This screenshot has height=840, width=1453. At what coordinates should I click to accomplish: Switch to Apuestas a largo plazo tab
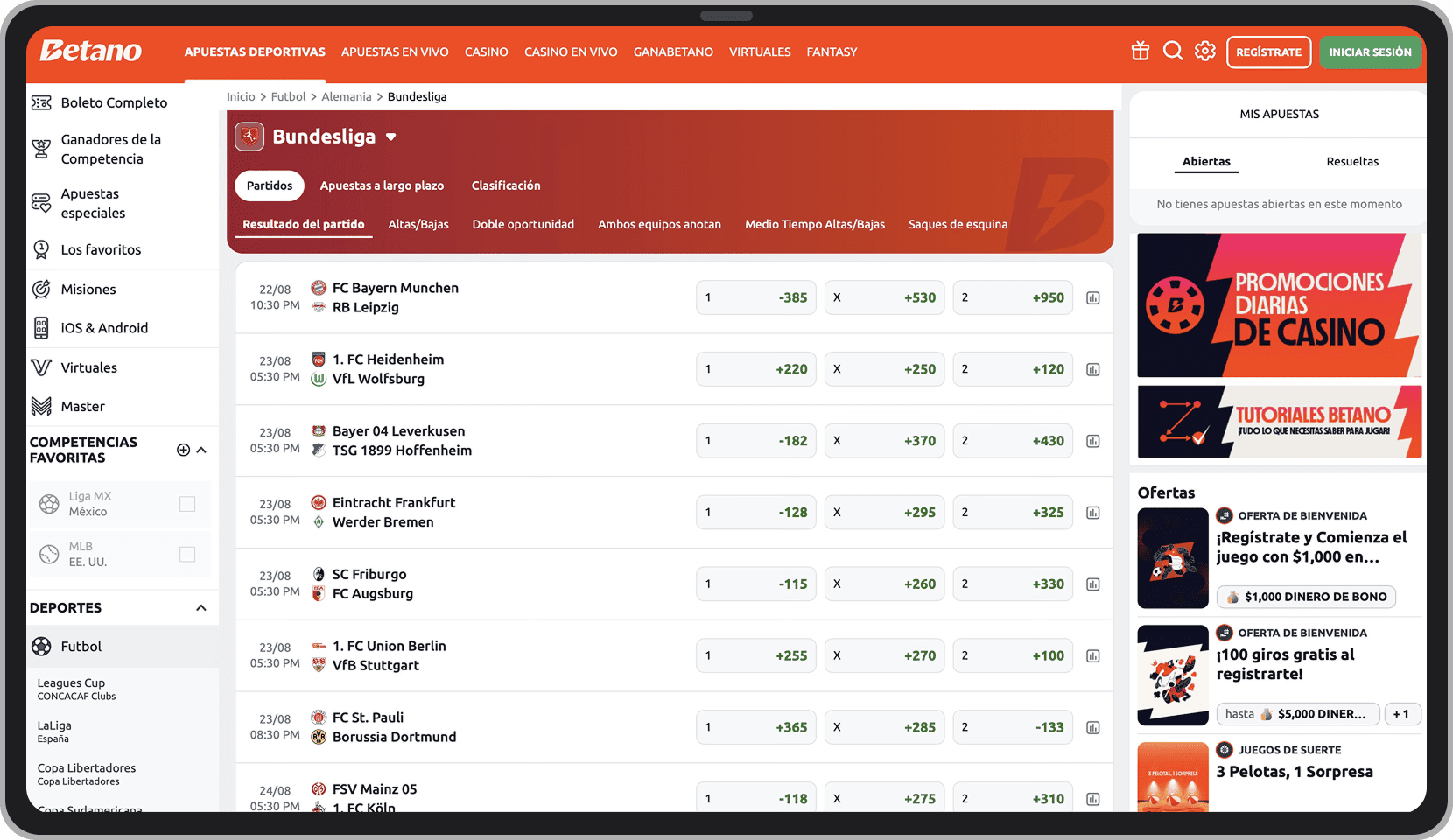(x=382, y=185)
